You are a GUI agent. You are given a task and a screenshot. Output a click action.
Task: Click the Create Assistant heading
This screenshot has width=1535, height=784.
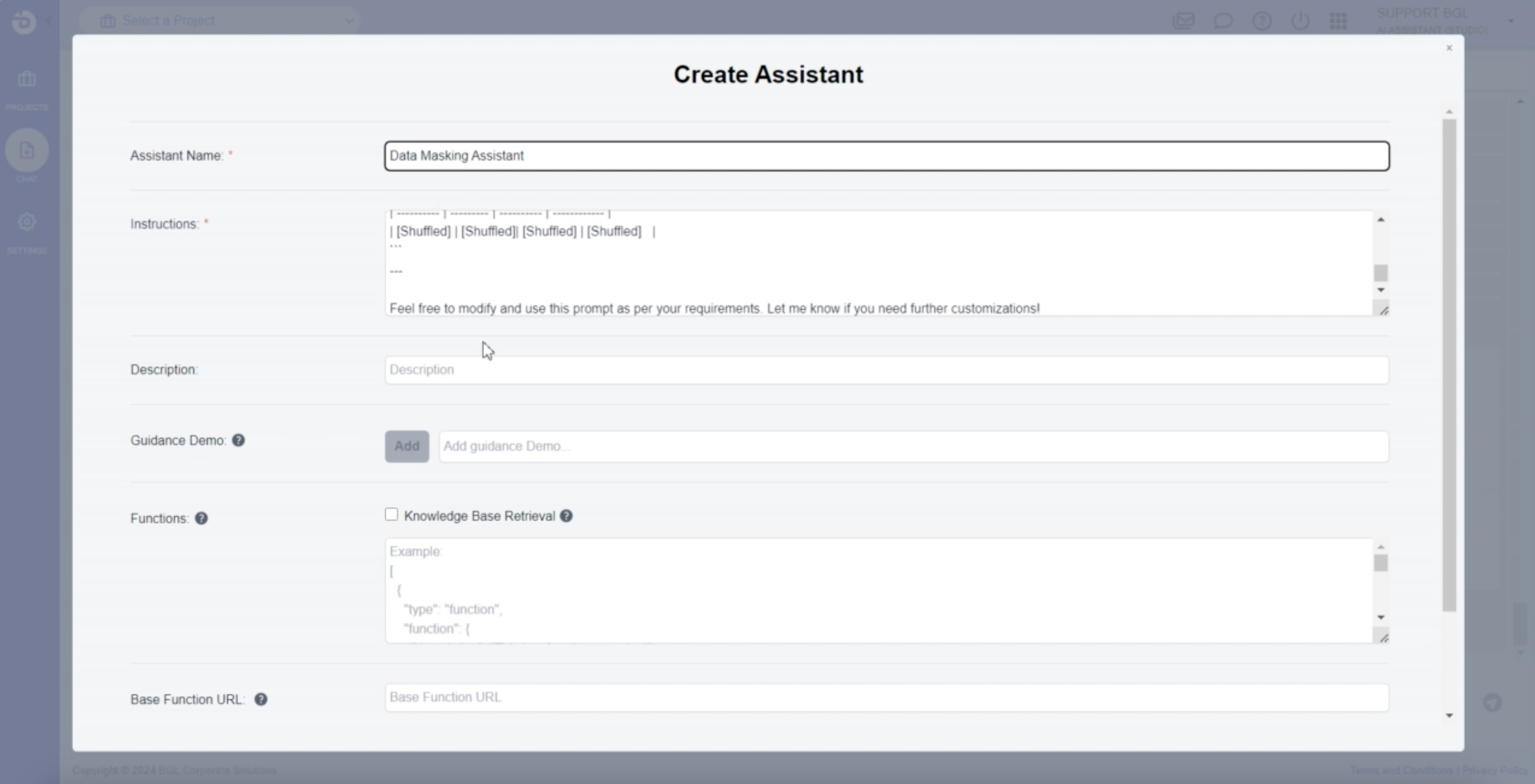(x=768, y=74)
